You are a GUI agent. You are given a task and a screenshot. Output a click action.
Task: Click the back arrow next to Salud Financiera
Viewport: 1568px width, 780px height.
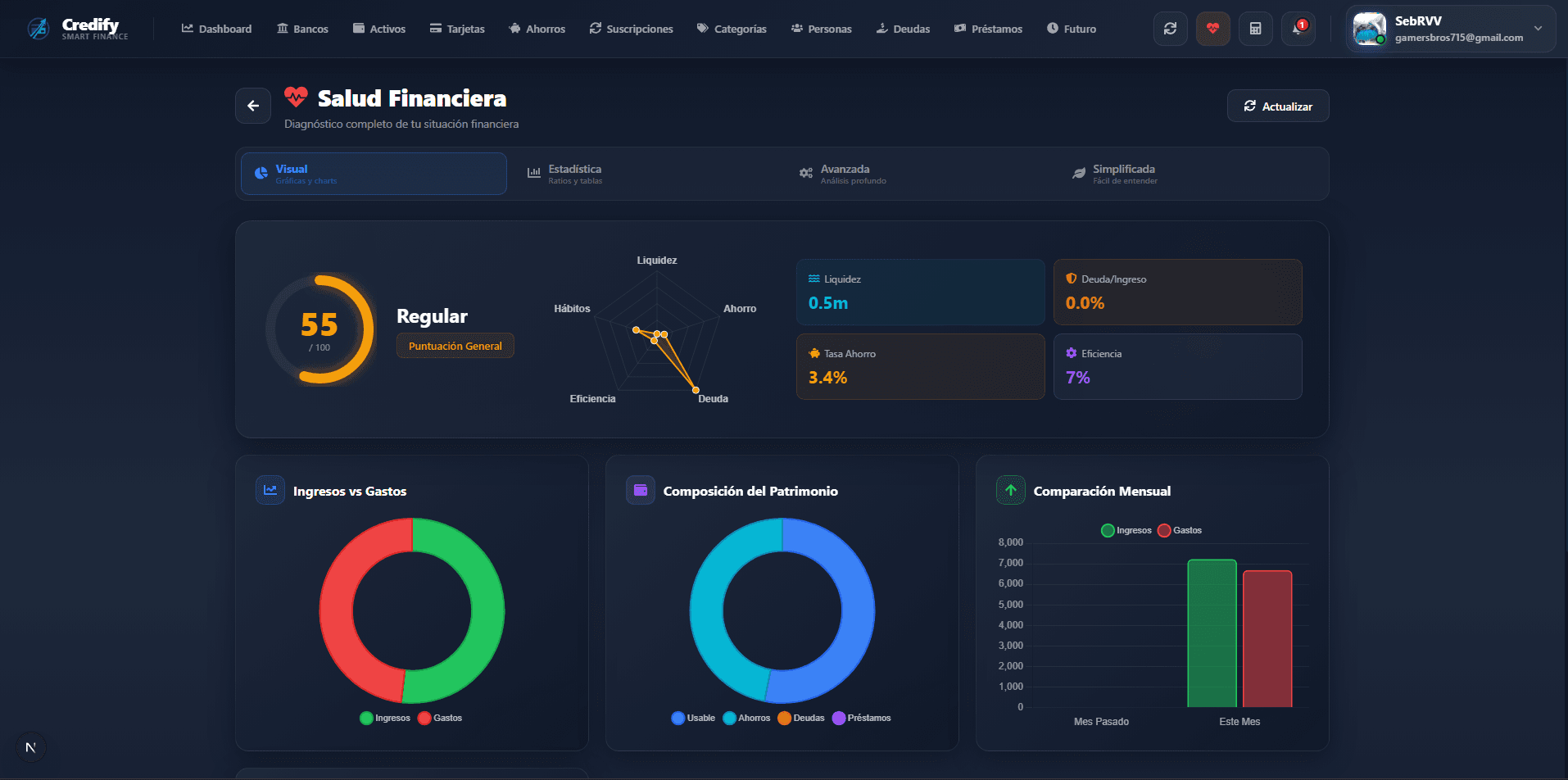click(253, 105)
